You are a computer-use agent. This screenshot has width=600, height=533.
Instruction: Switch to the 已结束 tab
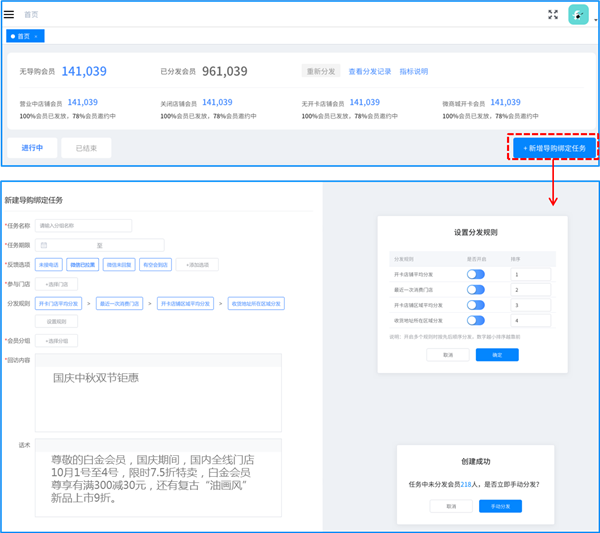[x=86, y=148]
